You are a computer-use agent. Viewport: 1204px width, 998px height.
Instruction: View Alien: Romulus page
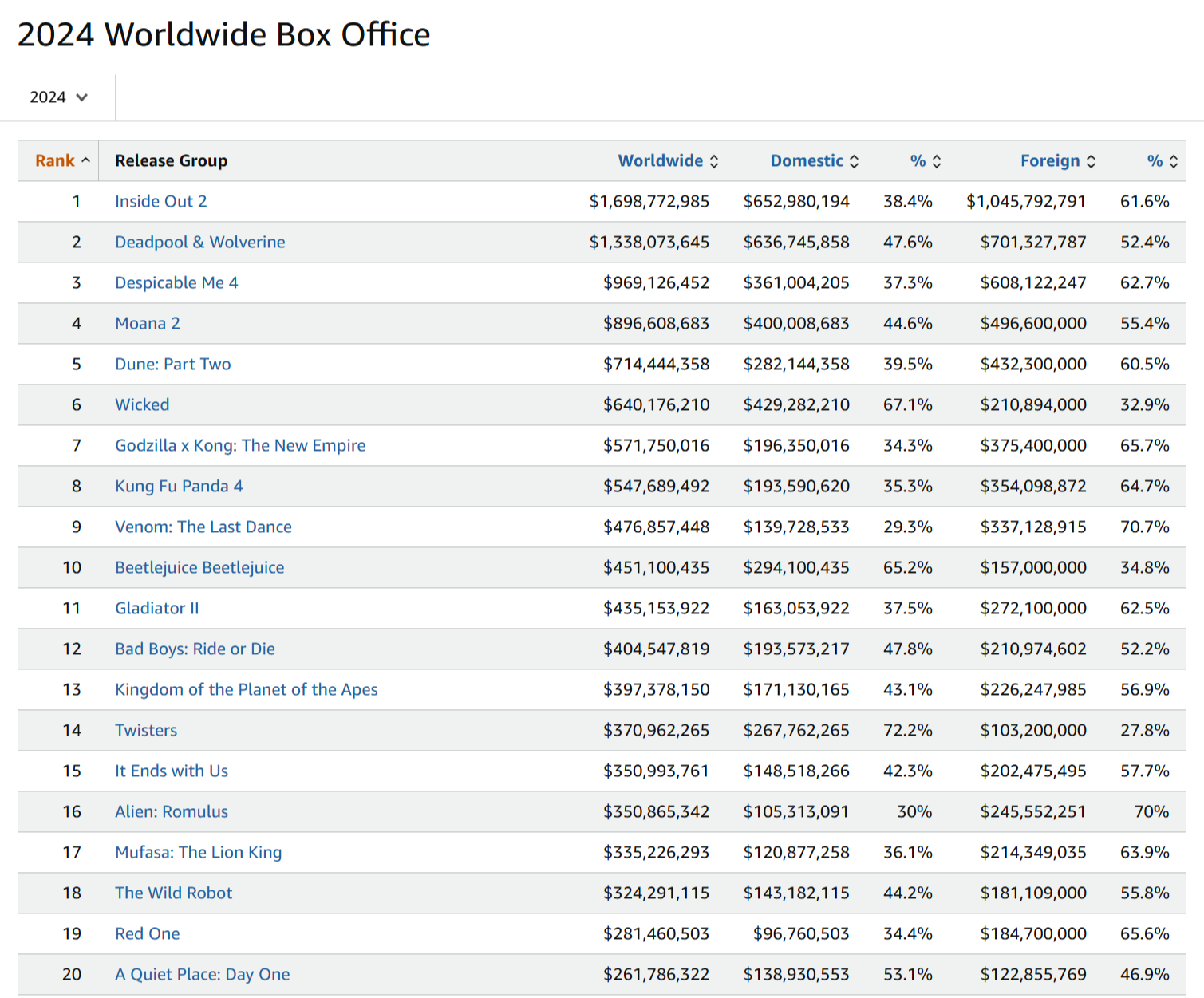coord(172,811)
